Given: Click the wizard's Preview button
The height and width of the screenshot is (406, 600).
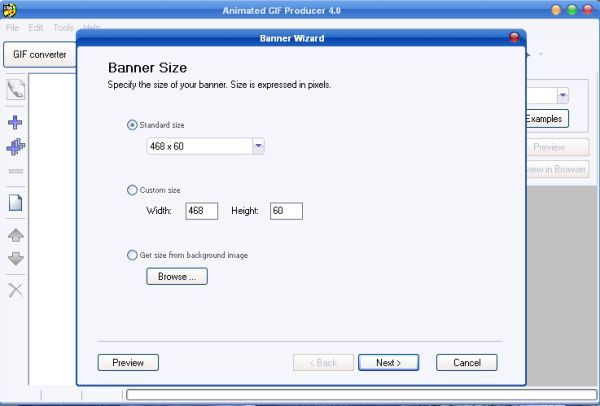Looking at the screenshot, I should tap(128, 362).
